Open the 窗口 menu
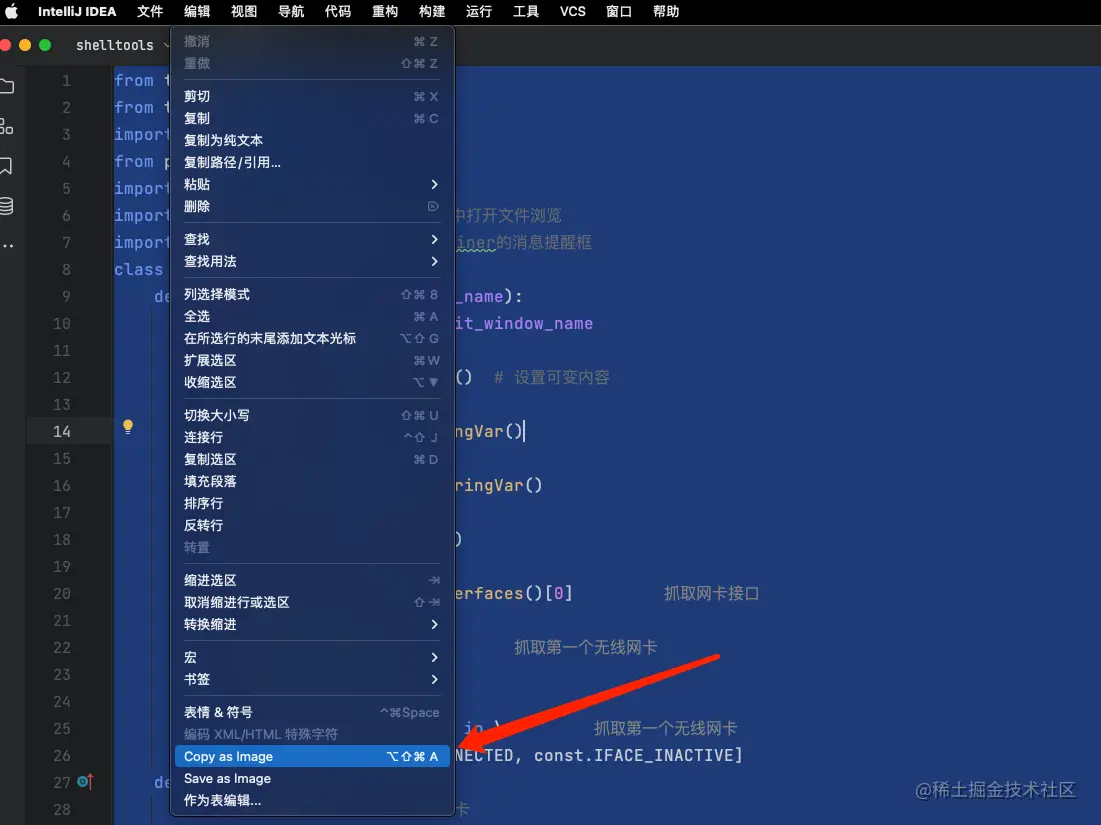This screenshot has height=825, width=1101. [619, 11]
